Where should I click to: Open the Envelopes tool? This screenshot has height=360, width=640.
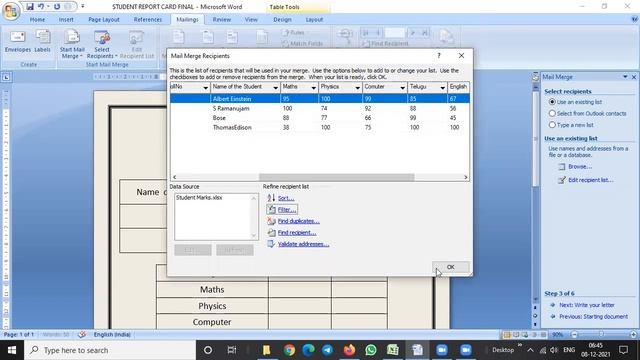18,41
